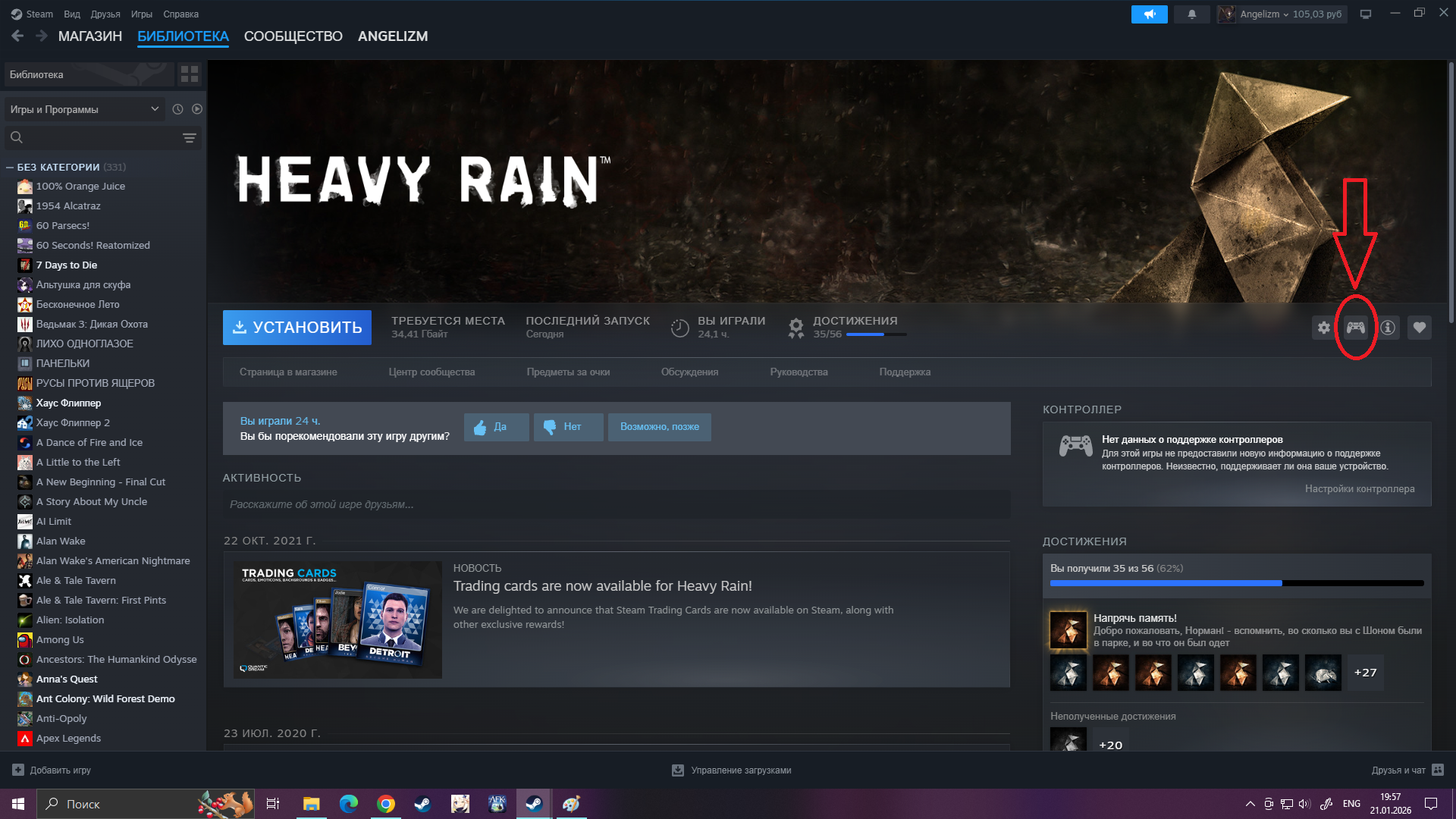Choose Нет for recommendation
Screen dimensions: 1456x819
pos(569,427)
